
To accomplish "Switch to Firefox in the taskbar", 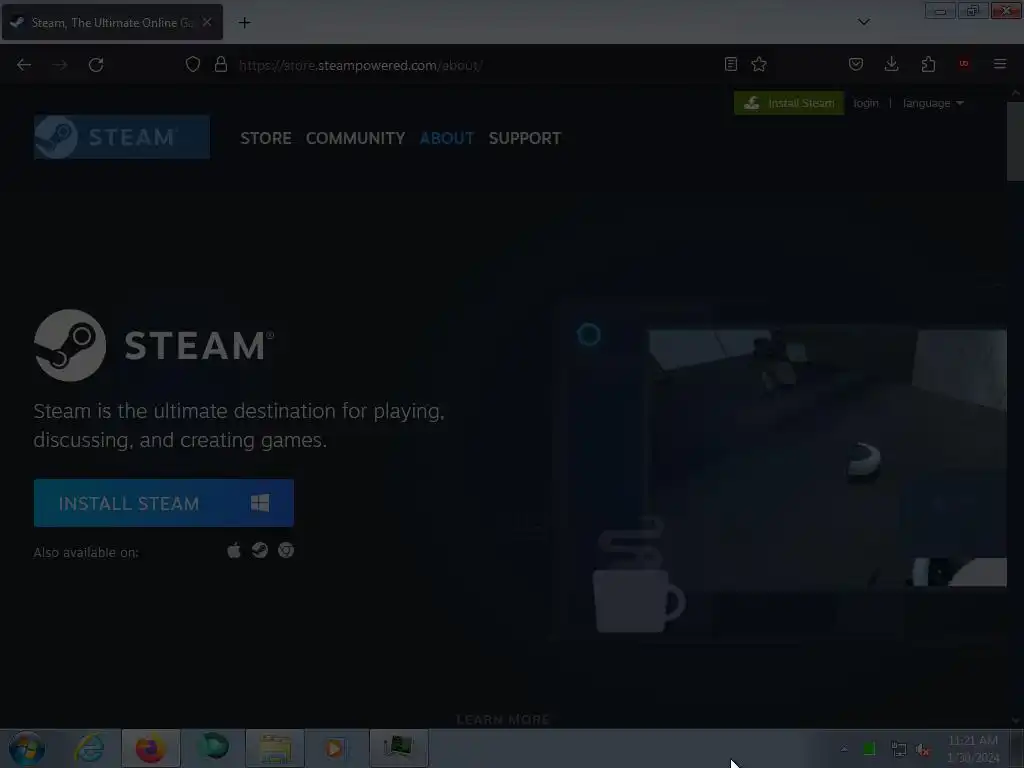I will pos(150,748).
